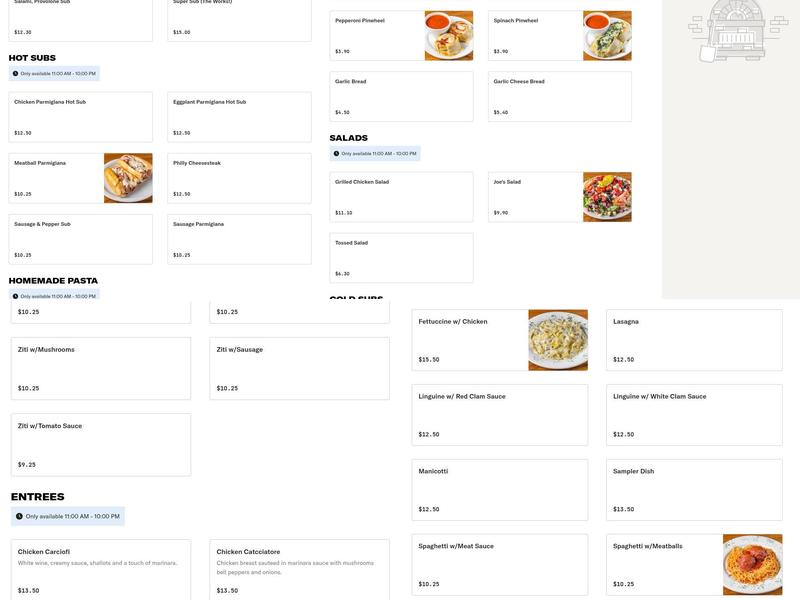Choose Ziti w/Tomato Sauce card
This screenshot has height=600, width=800.
[101, 445]
